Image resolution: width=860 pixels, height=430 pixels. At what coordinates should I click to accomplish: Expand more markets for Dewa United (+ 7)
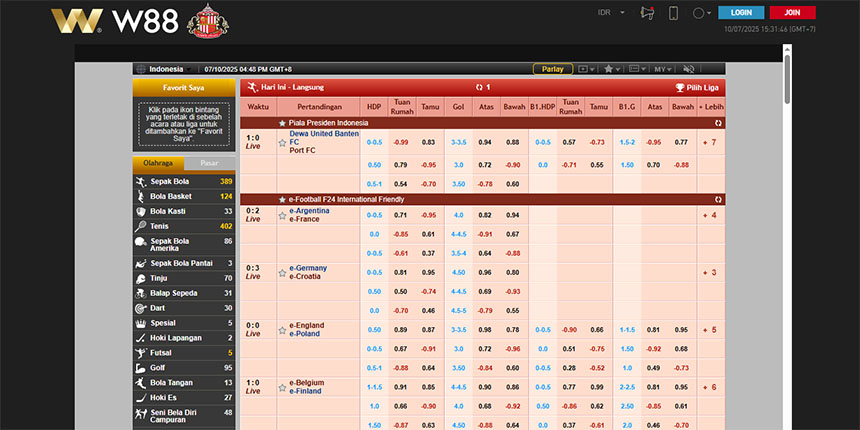point(710,142)
